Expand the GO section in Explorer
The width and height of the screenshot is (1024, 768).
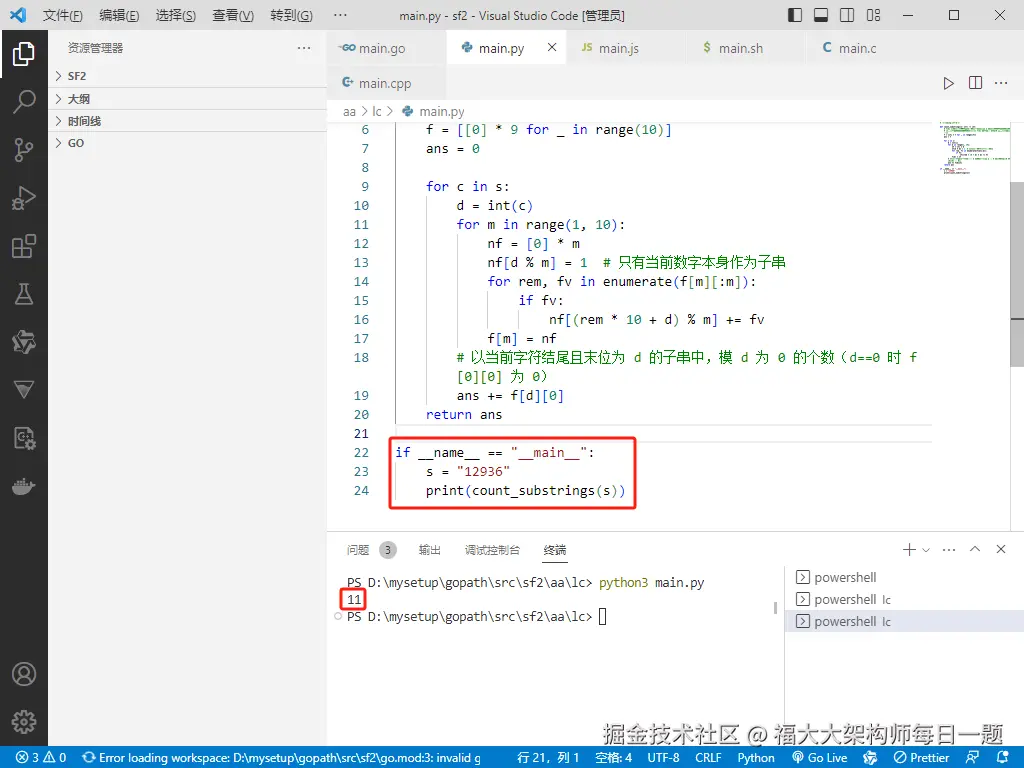187,143
